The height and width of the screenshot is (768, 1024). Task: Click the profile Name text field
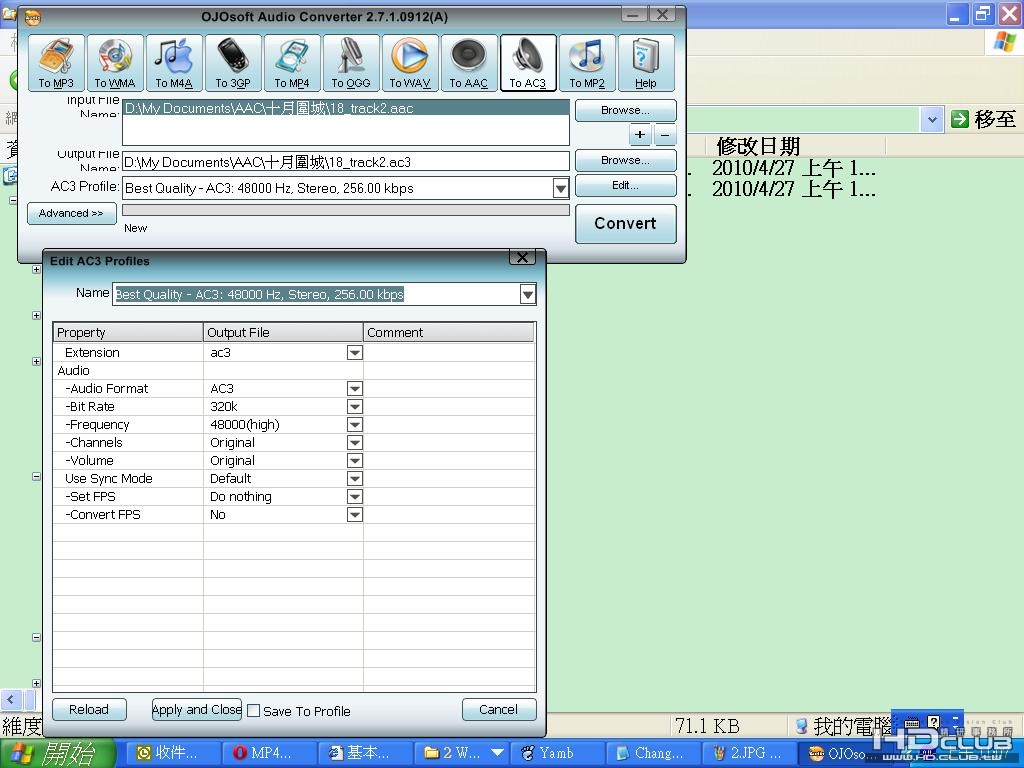[316, 295]
